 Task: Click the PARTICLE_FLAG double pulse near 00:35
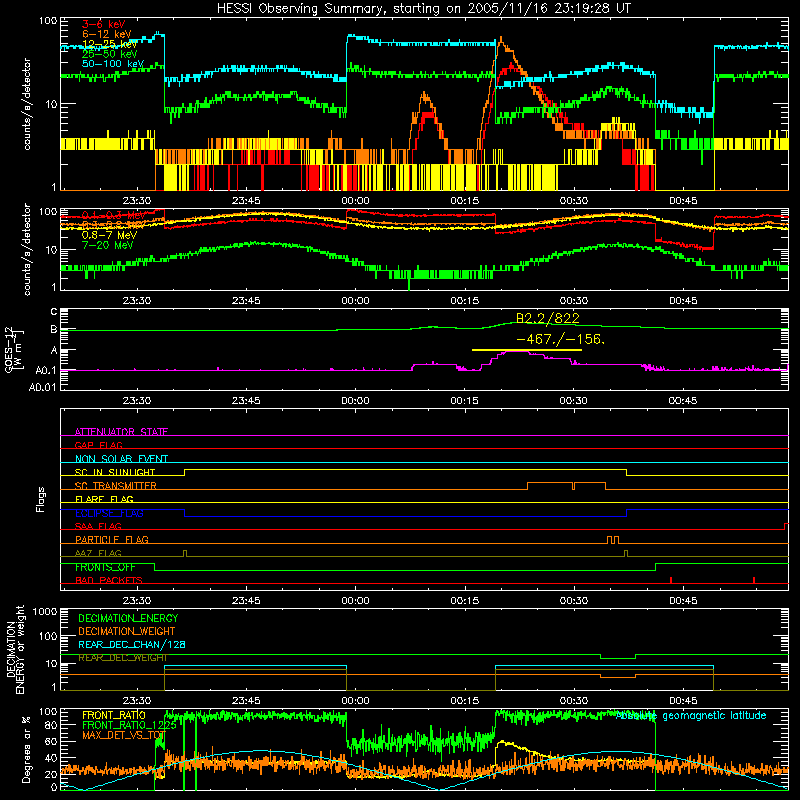tap(613, 540)
